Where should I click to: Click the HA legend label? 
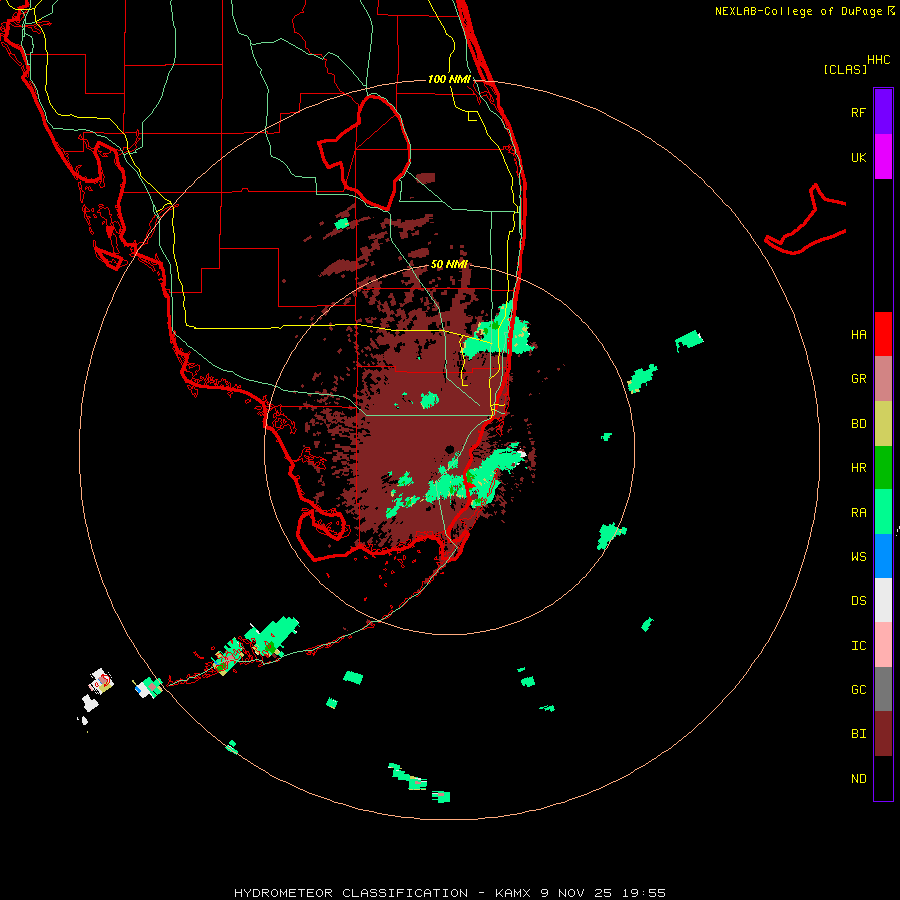click(x=858, y=335)
